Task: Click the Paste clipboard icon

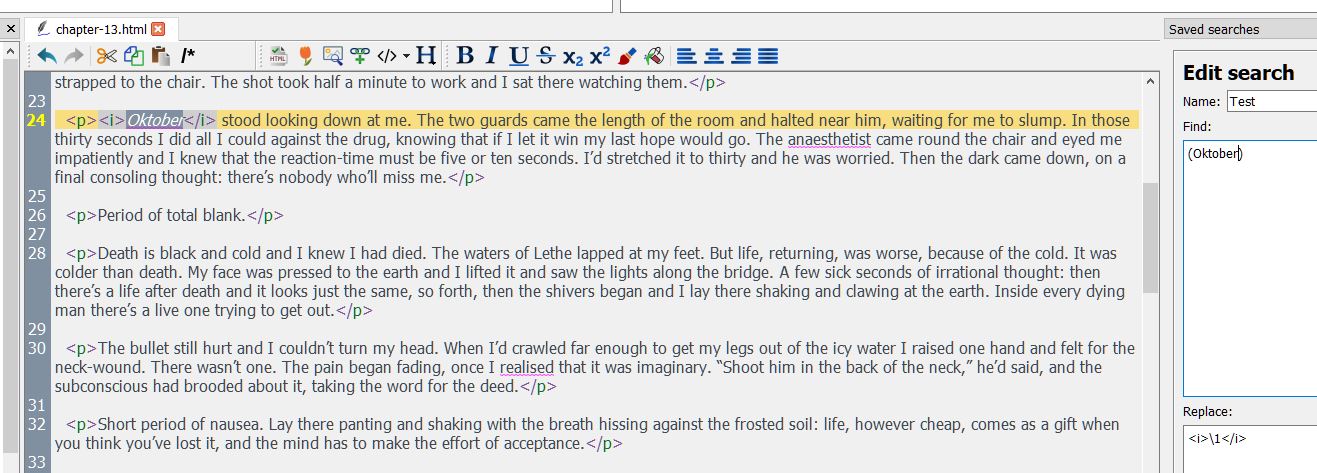Action: point(160,56)
